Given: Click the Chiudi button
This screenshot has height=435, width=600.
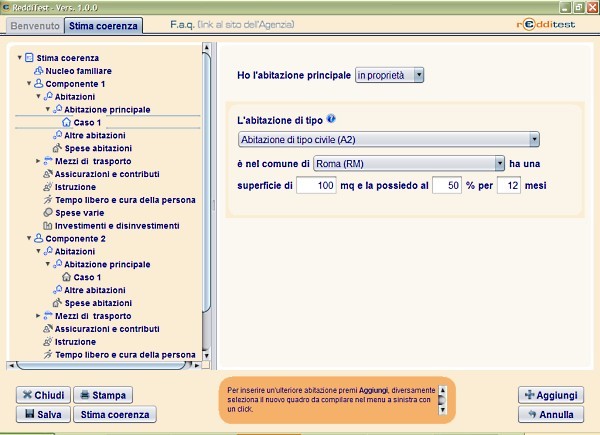Looking at the screenshot, I should pos(43,395).
